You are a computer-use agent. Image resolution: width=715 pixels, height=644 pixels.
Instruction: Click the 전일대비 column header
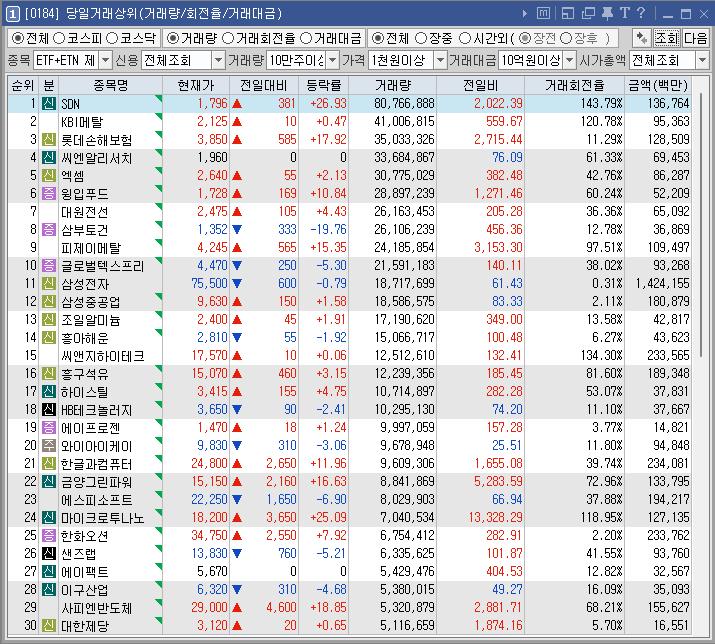click(x=264, y=85)
